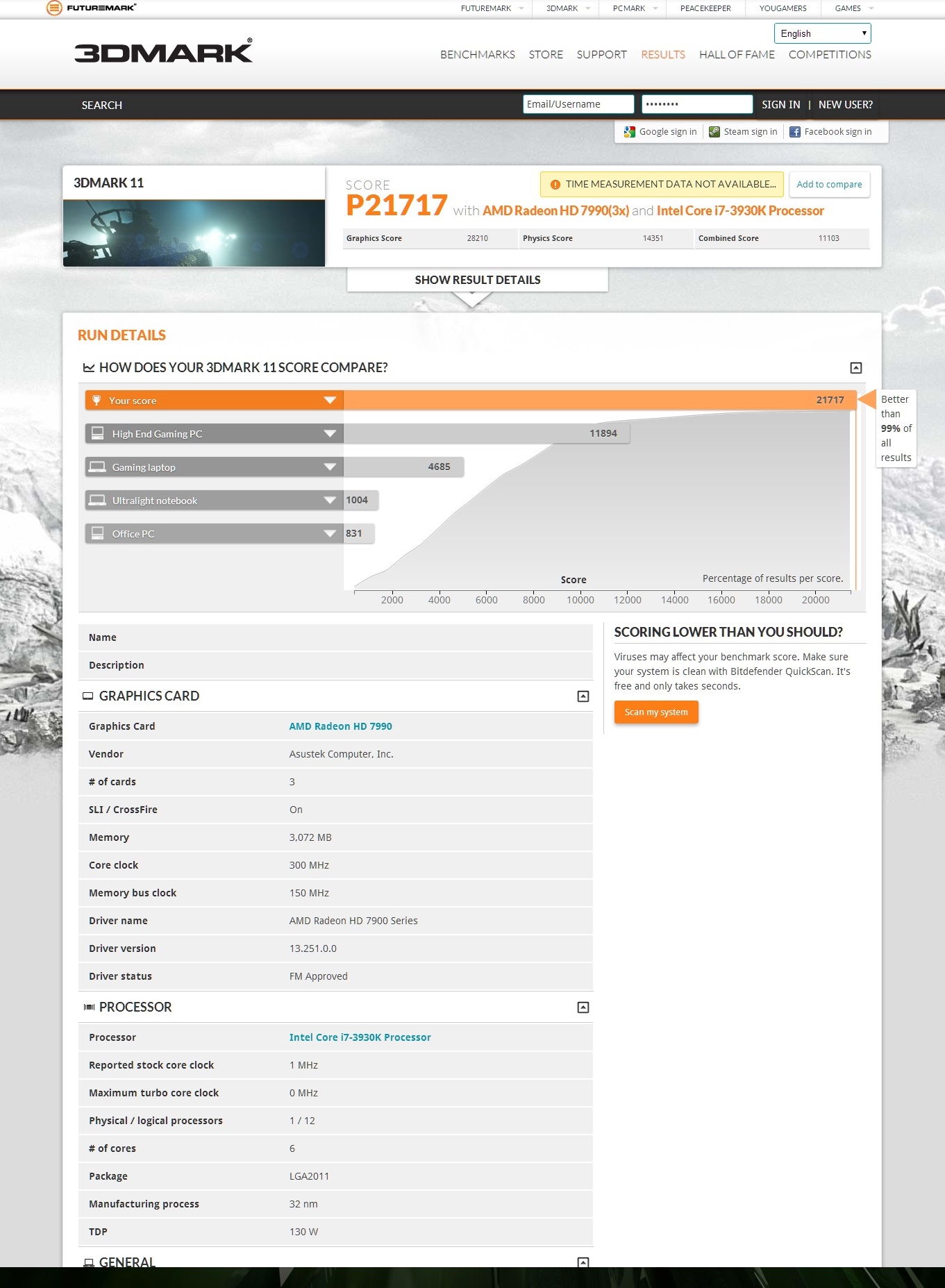Focus the Email/Username input field
Image resolution: width=945 pixels, height=1288 pixels.
(578, 104)
